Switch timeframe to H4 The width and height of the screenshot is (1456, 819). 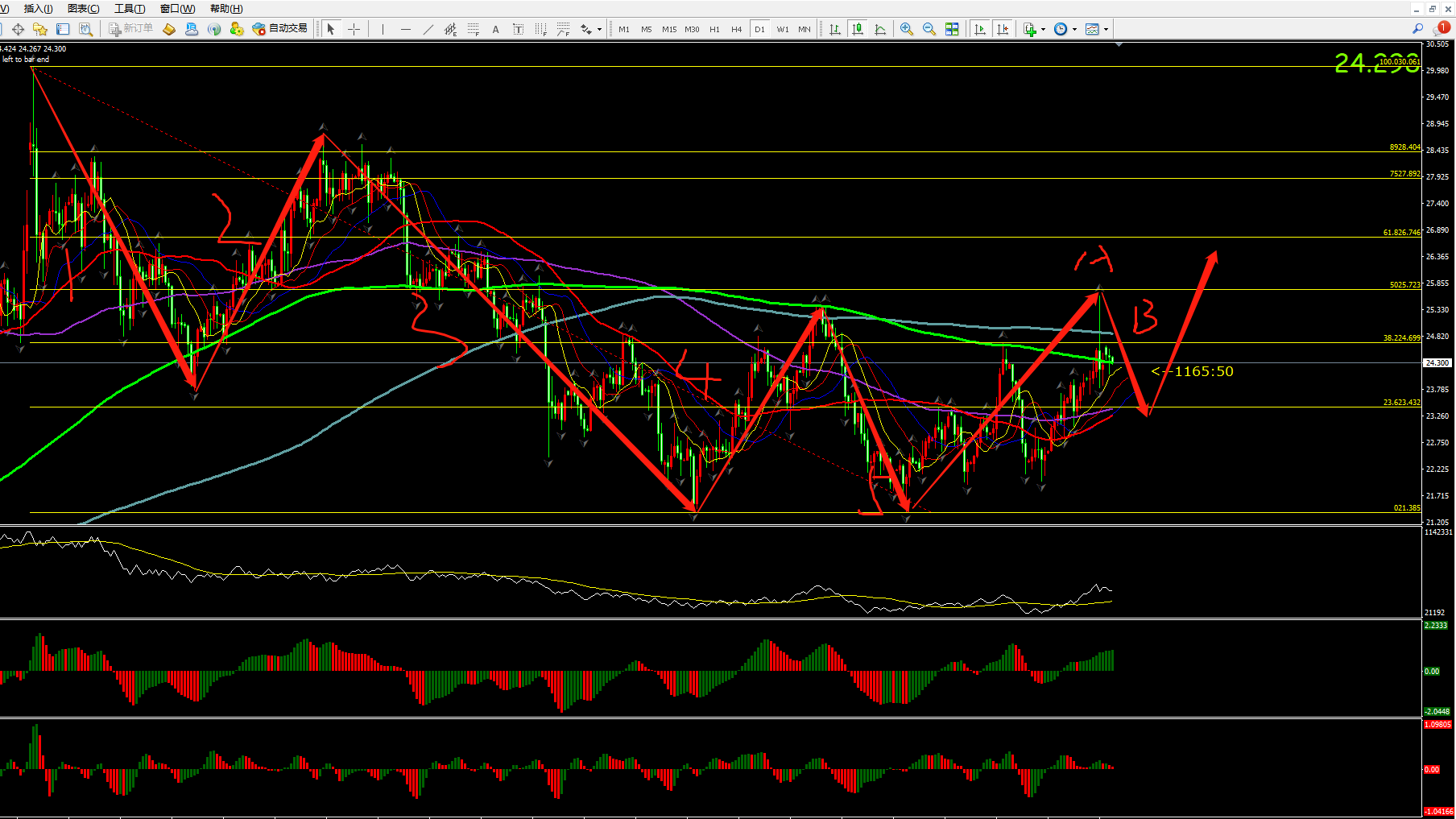[736, 29]
